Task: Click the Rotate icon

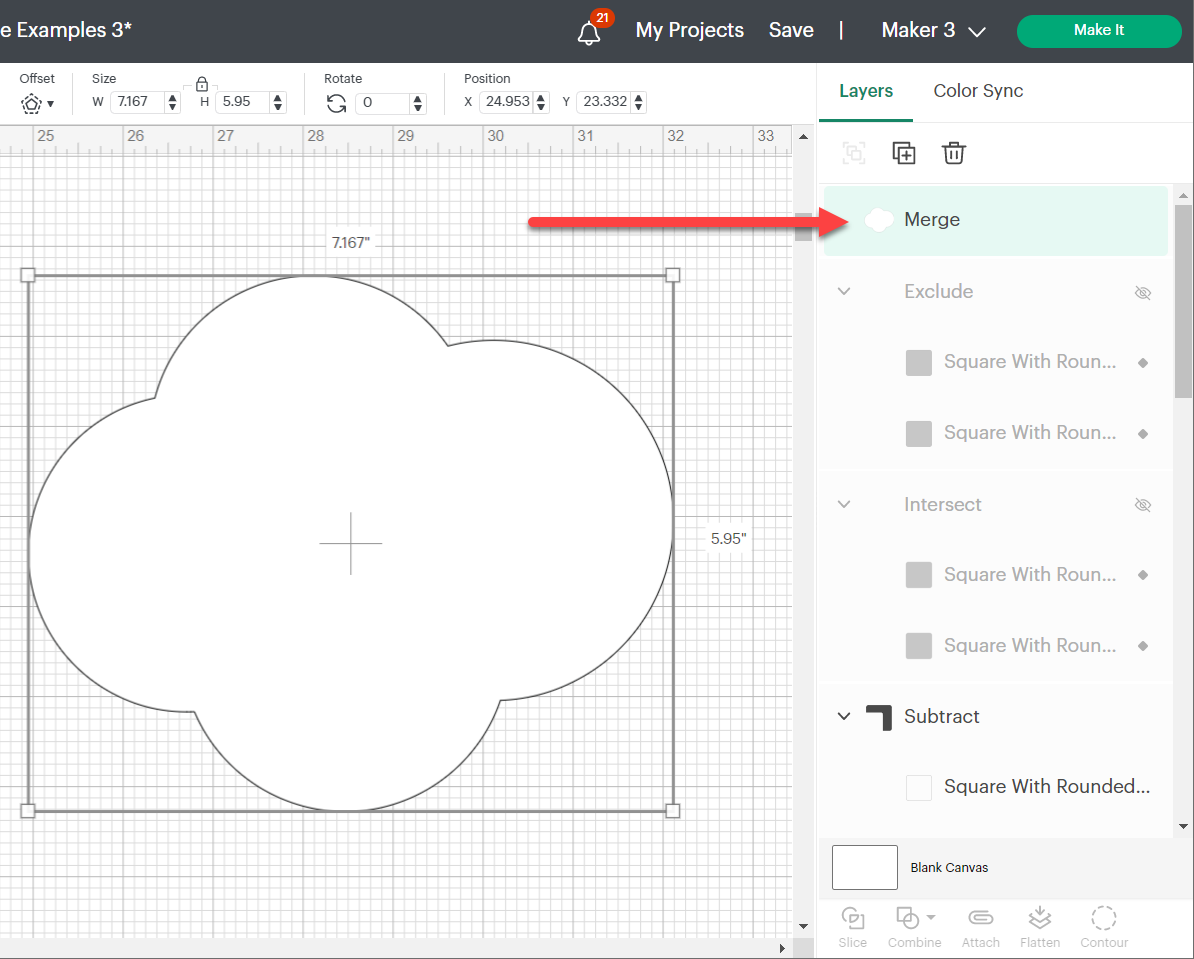Action: pyautogui.click(x=337, y=103)
